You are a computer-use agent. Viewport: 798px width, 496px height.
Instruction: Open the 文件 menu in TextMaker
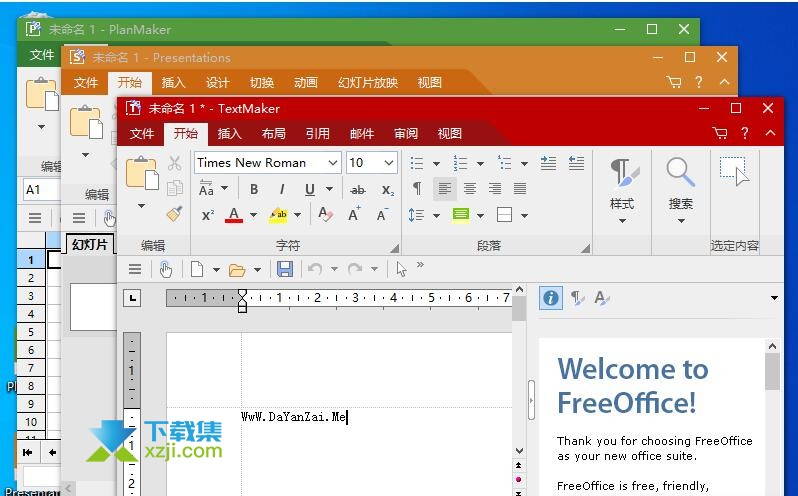pyautogui.click(x=141, y=134)
